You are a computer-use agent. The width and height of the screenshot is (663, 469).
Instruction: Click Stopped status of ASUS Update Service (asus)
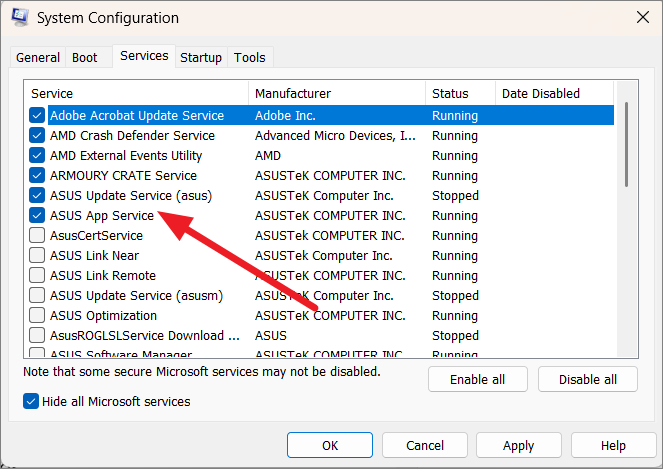455,195
